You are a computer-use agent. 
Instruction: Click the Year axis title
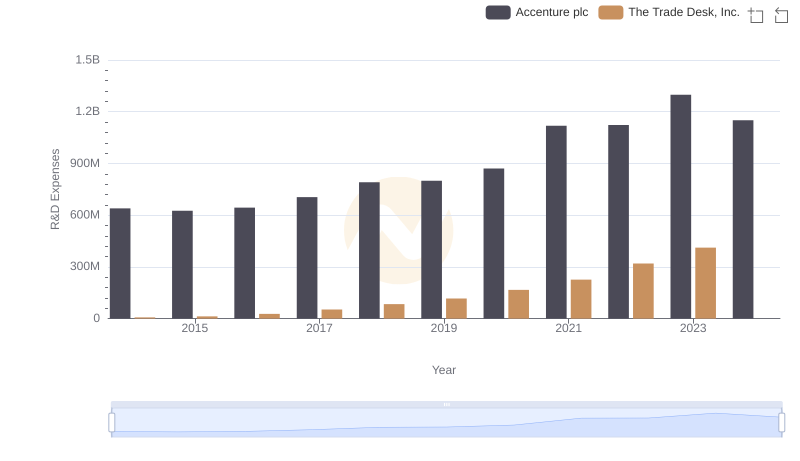[x=444, y=370]
